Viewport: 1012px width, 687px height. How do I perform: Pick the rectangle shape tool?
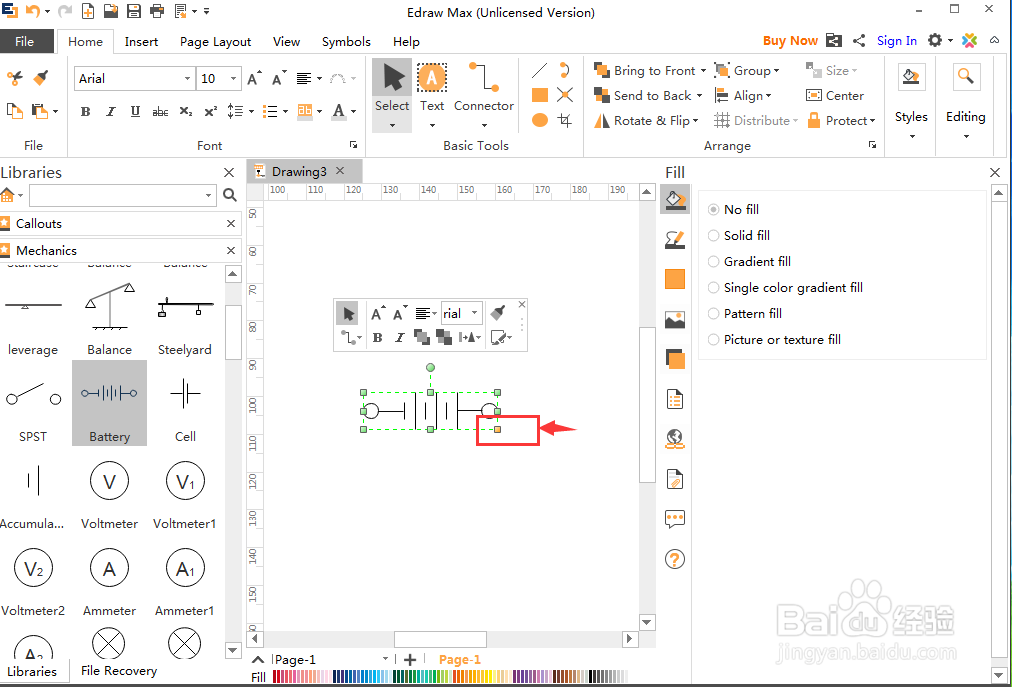[x=540, y=96]
